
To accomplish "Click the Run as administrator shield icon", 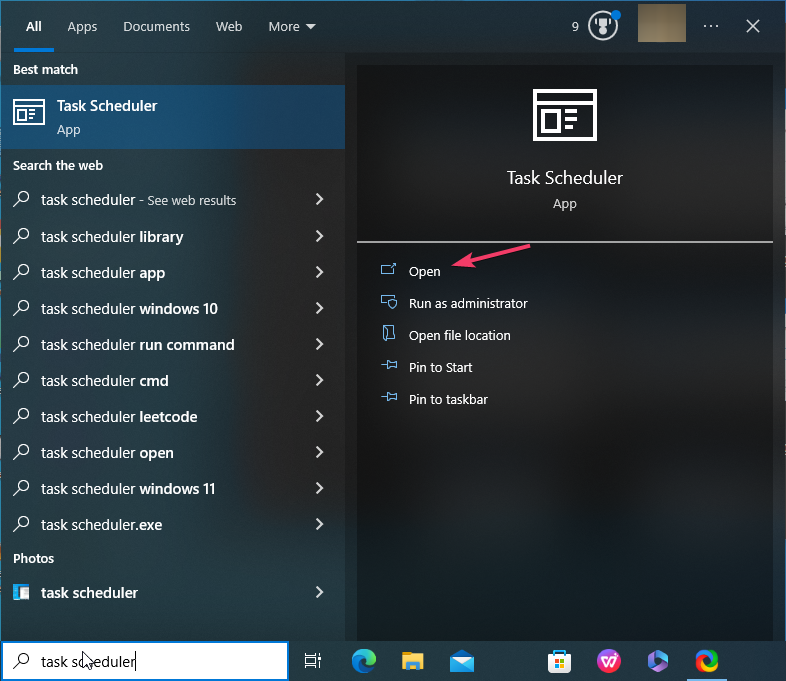I will click(389, 302).
